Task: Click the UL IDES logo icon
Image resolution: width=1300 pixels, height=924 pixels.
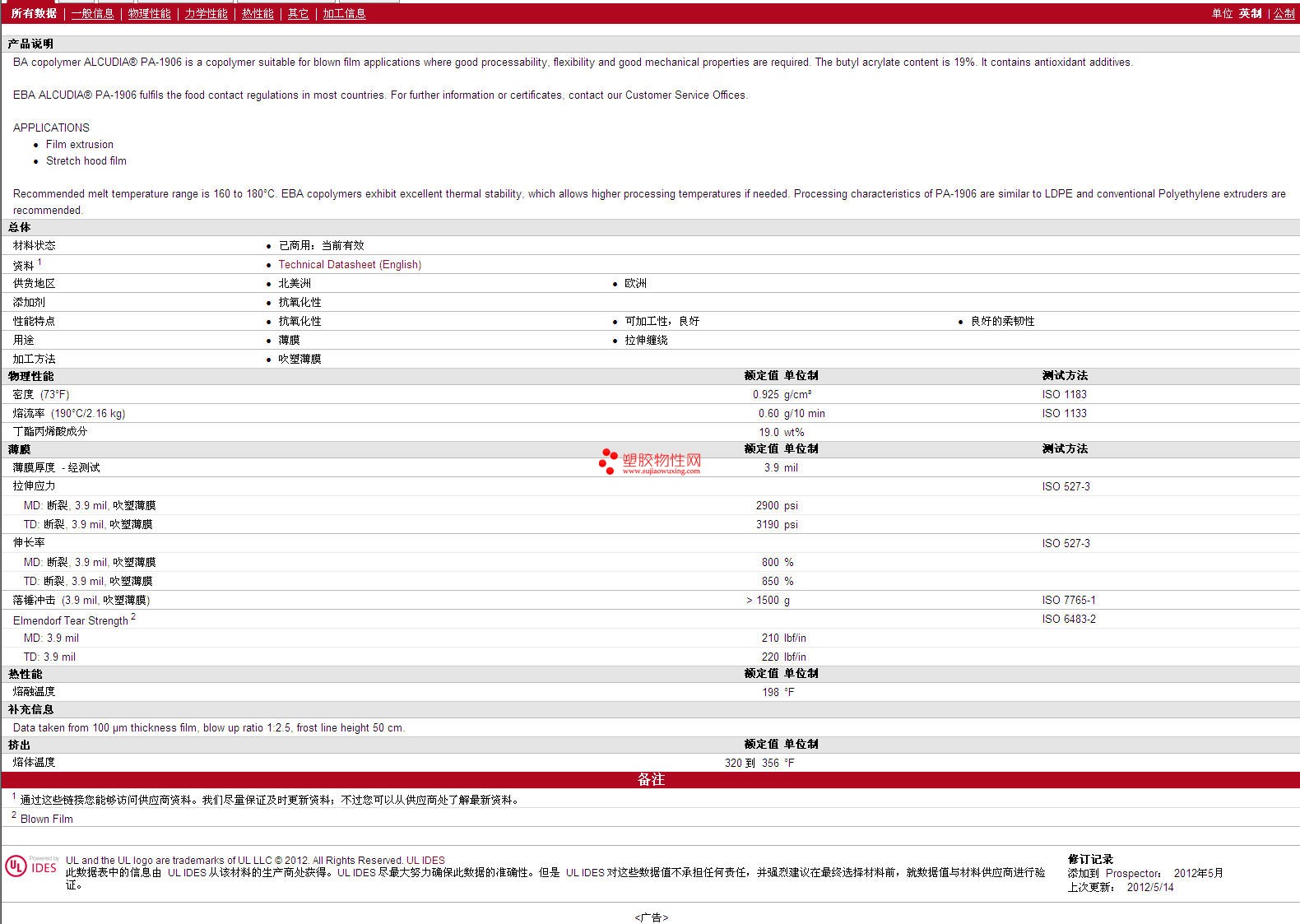Action: (x=31, y=866)
